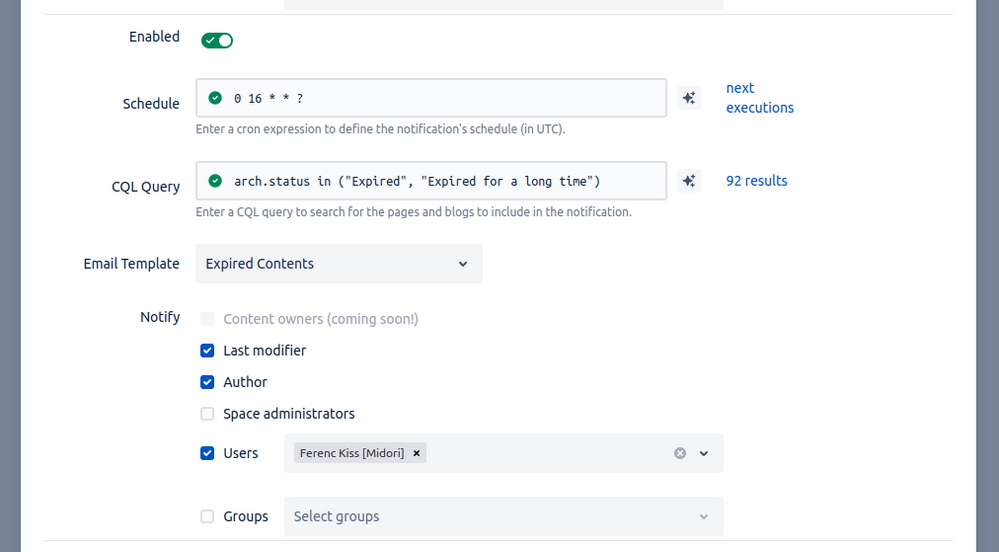Uncheck the Last modifier checkbox

click(207, 350)
